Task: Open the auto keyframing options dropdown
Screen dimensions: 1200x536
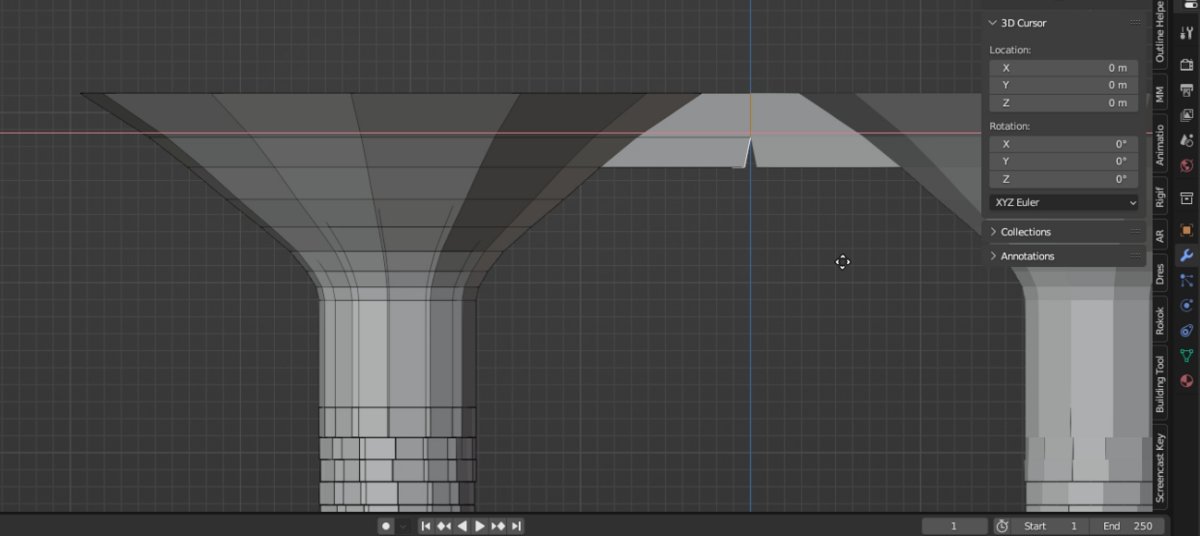Action: [x=403, y=526]
